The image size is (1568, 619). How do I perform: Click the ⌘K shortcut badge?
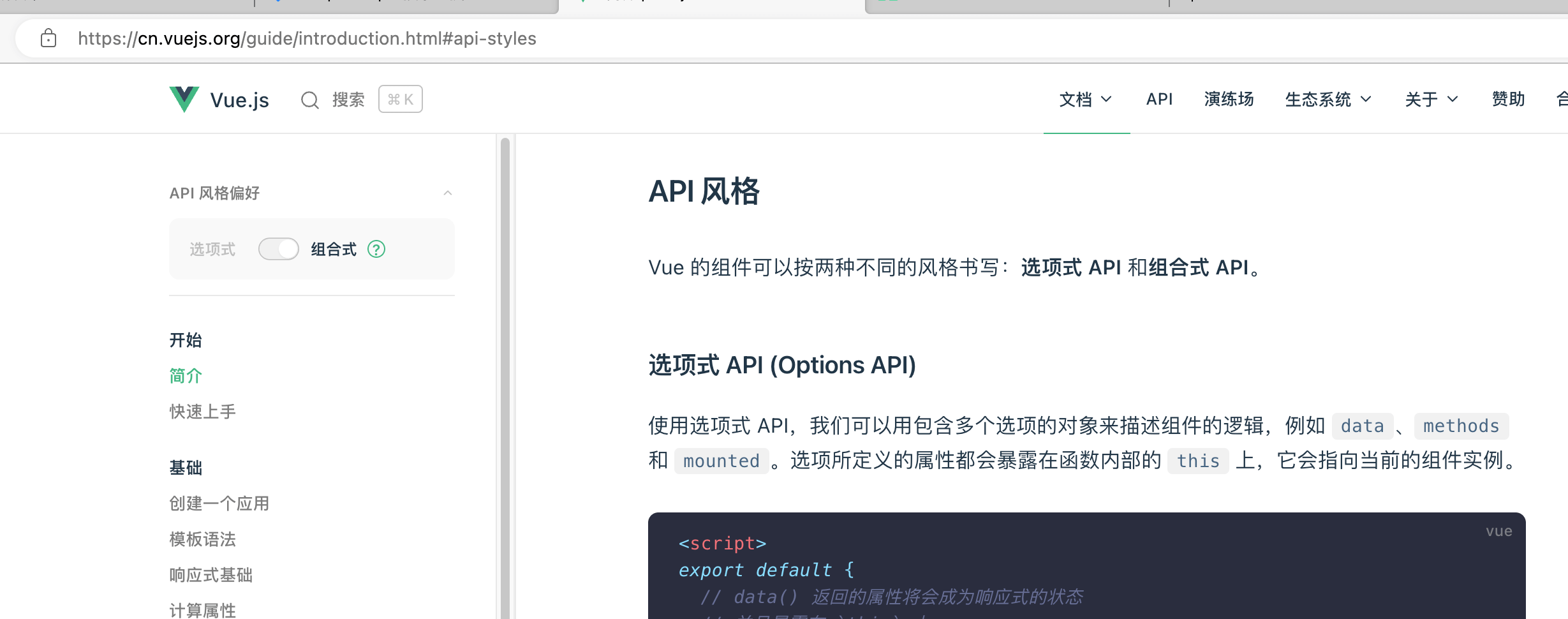coord(401,99)
